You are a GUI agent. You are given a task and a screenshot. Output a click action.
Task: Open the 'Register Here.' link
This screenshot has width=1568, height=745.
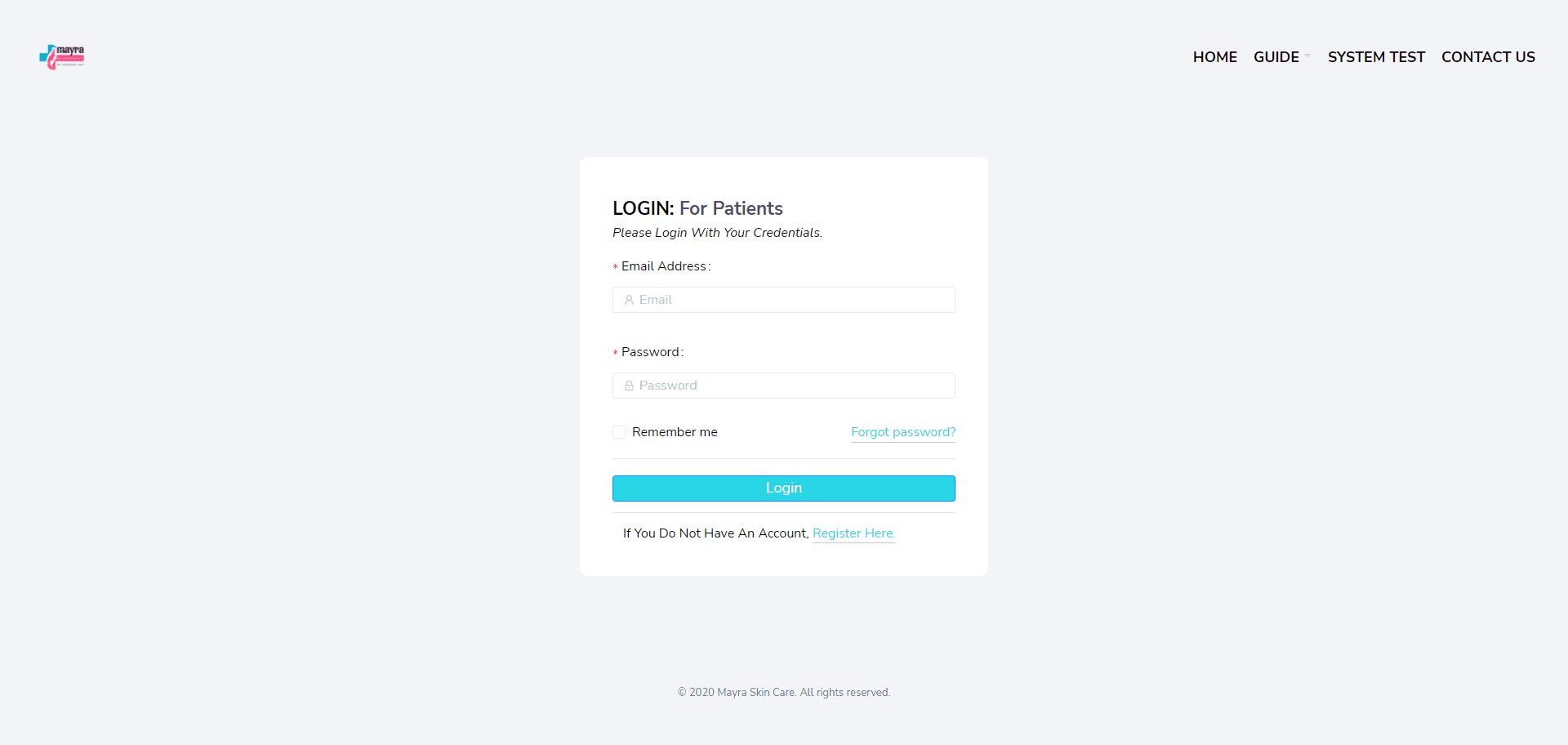(853, 533)
